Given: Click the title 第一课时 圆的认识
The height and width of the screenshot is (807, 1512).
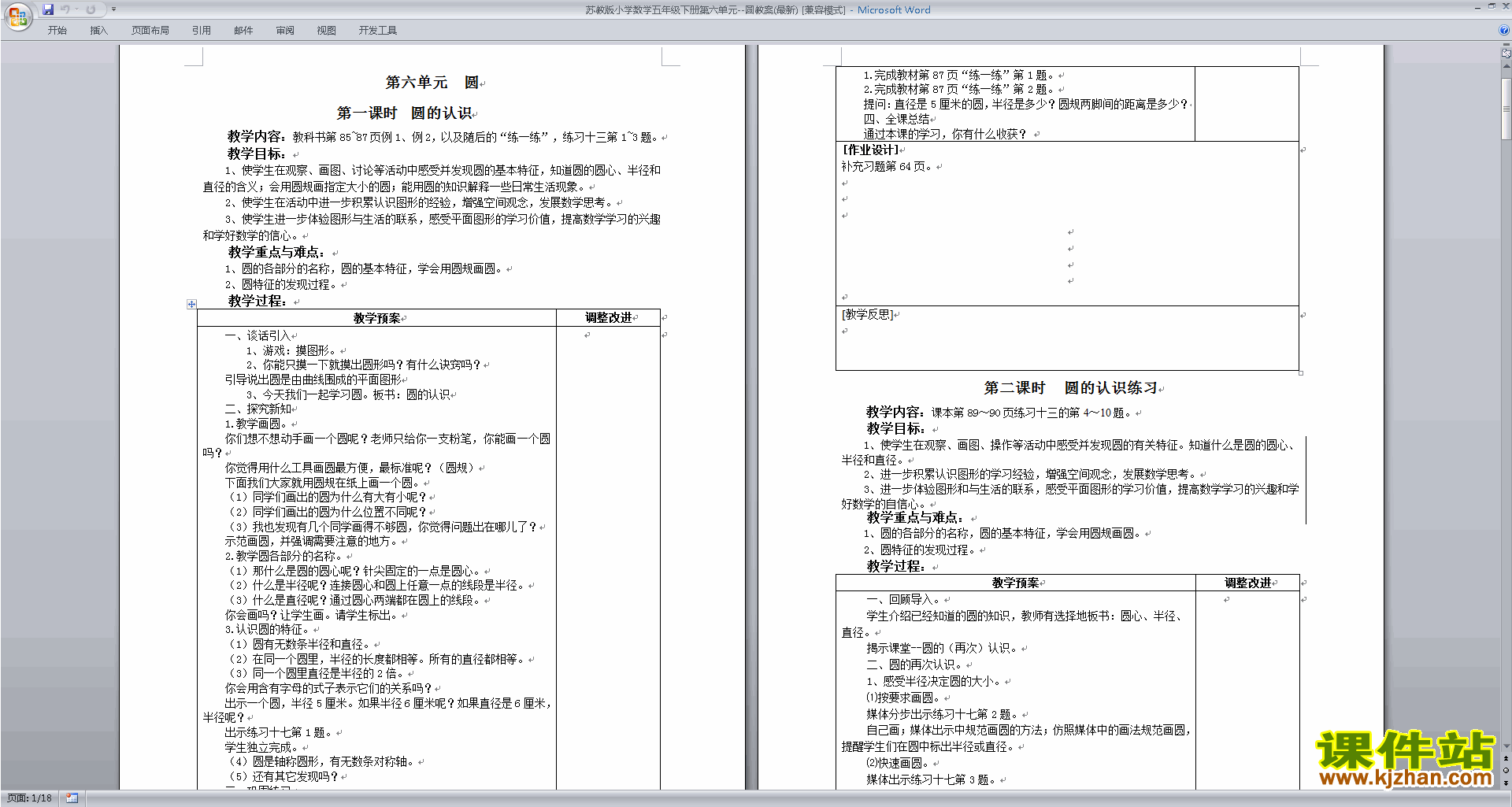Looking at the screenshot, I should (405, 113).
